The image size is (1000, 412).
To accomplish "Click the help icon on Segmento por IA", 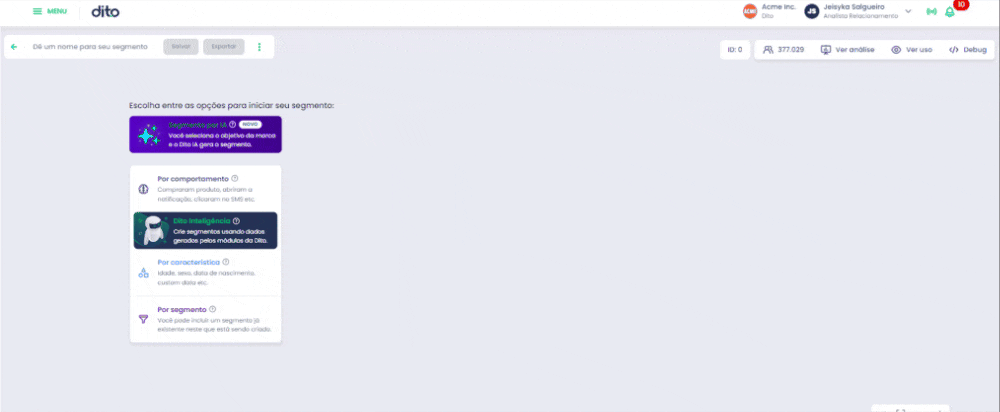I will (x=233, y=124).
